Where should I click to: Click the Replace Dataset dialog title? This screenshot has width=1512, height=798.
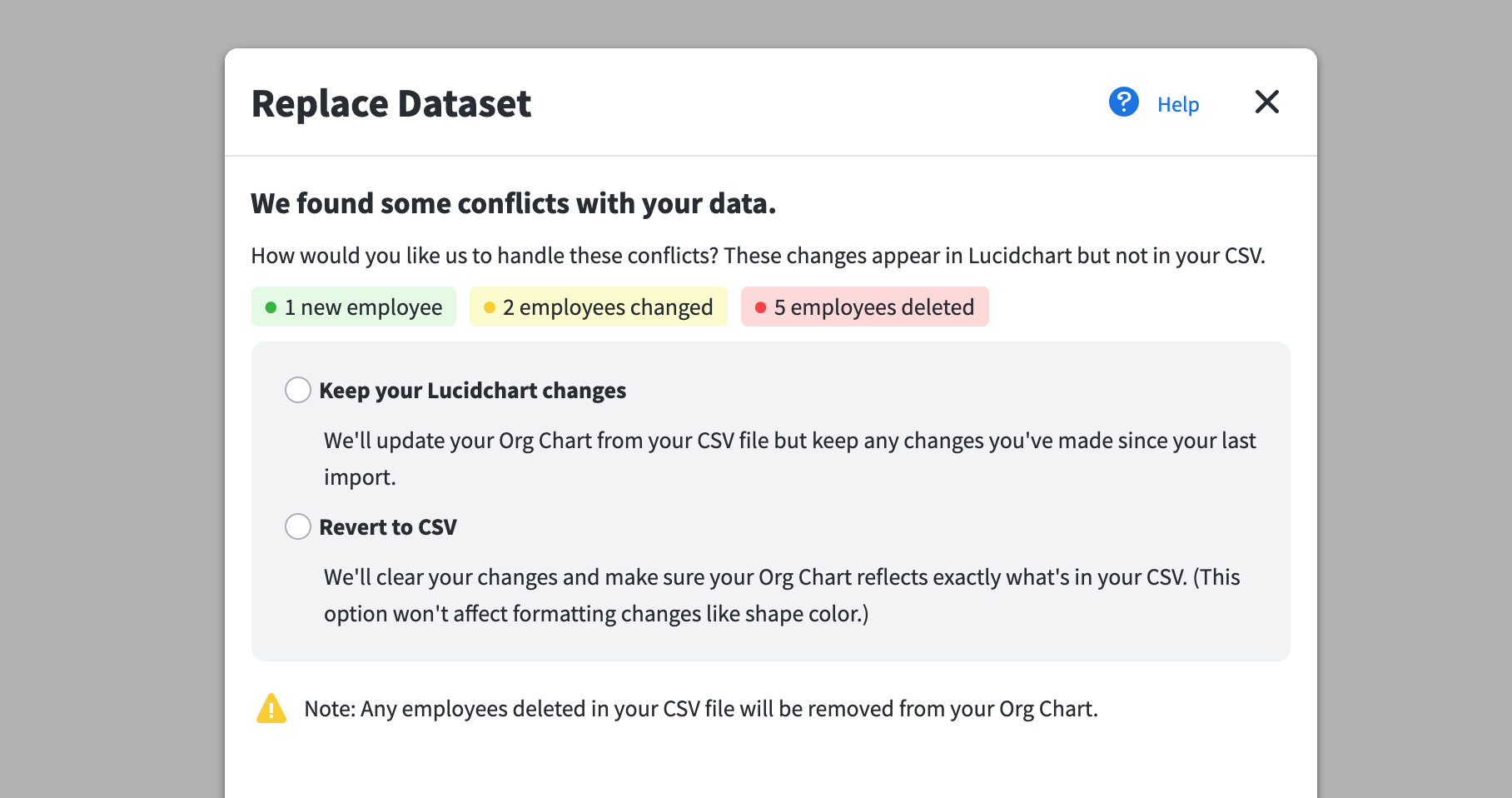391,104
